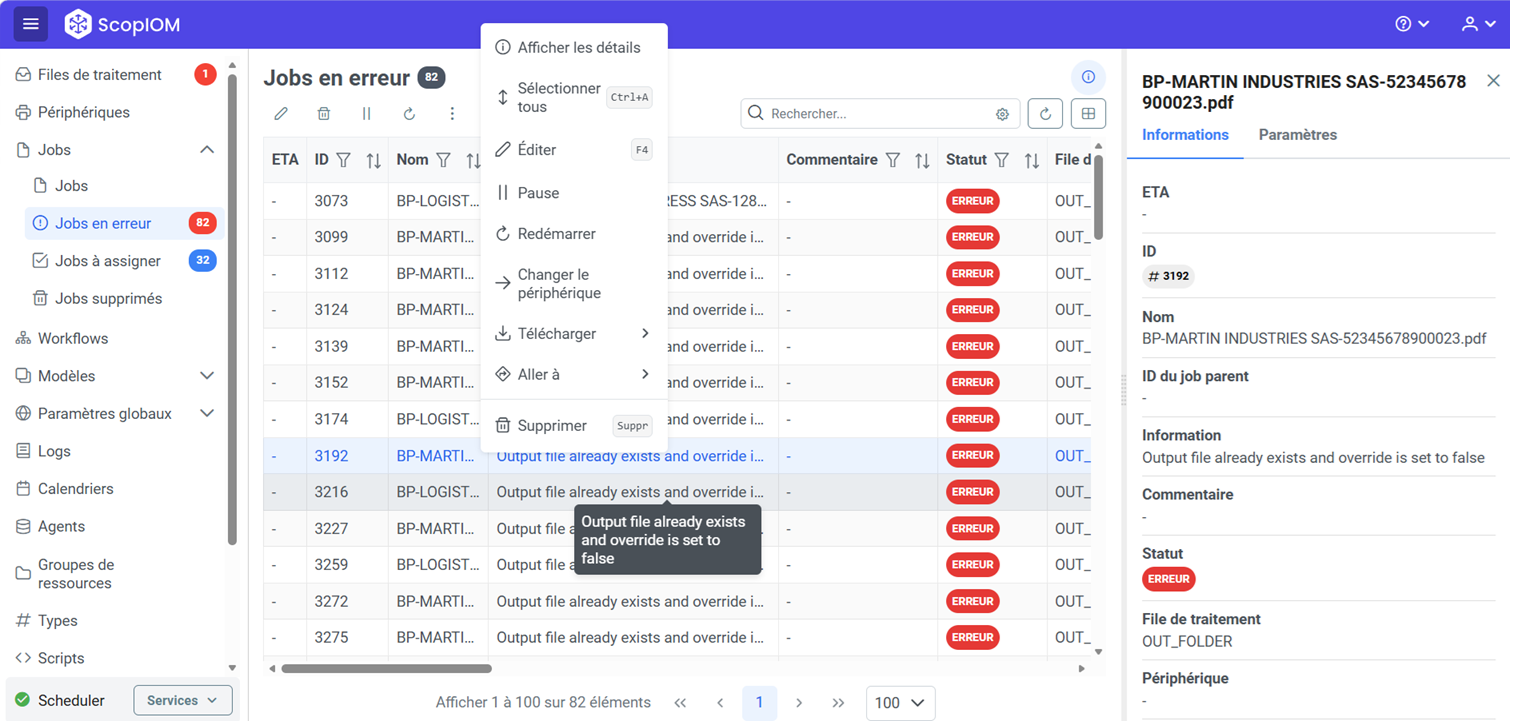The height and width of the screenshot is (724, 1517).
Task: Go to first page arrow
Action: click(681, 703)
